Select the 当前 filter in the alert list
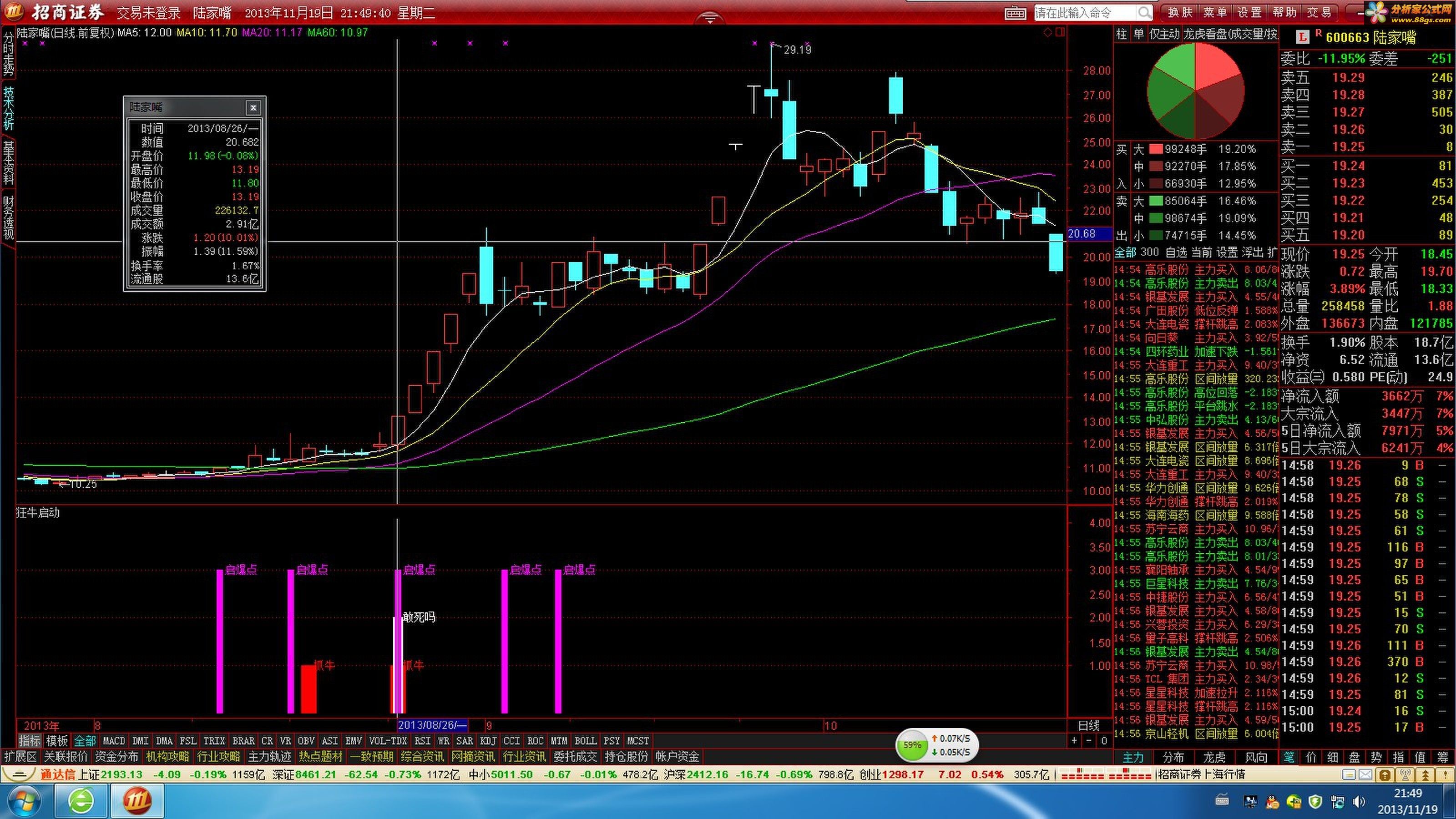This screenshot has width=1456, height=819. pyautogui.click(x=1202, y=252)
